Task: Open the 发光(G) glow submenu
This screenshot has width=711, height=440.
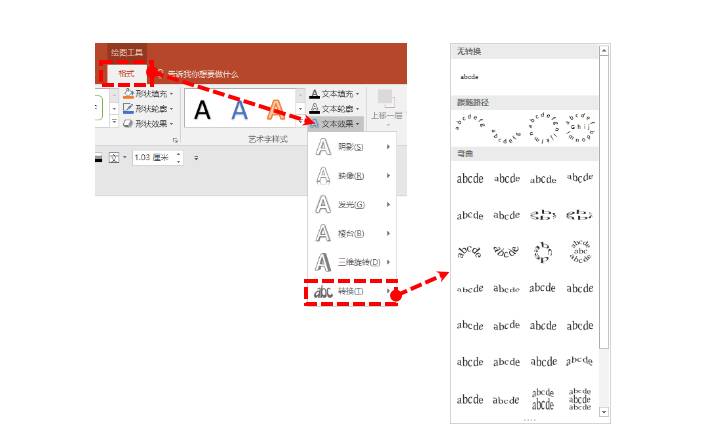Action: (352, 205)
